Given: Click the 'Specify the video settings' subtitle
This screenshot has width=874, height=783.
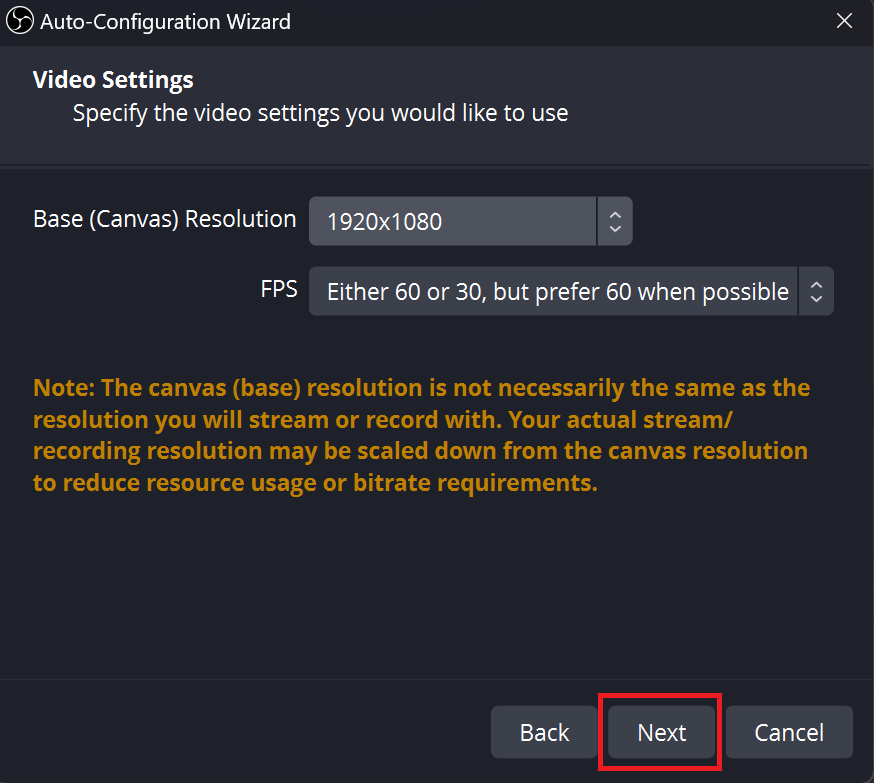Looking at the screenshot, I should click(x=320, y=113).
